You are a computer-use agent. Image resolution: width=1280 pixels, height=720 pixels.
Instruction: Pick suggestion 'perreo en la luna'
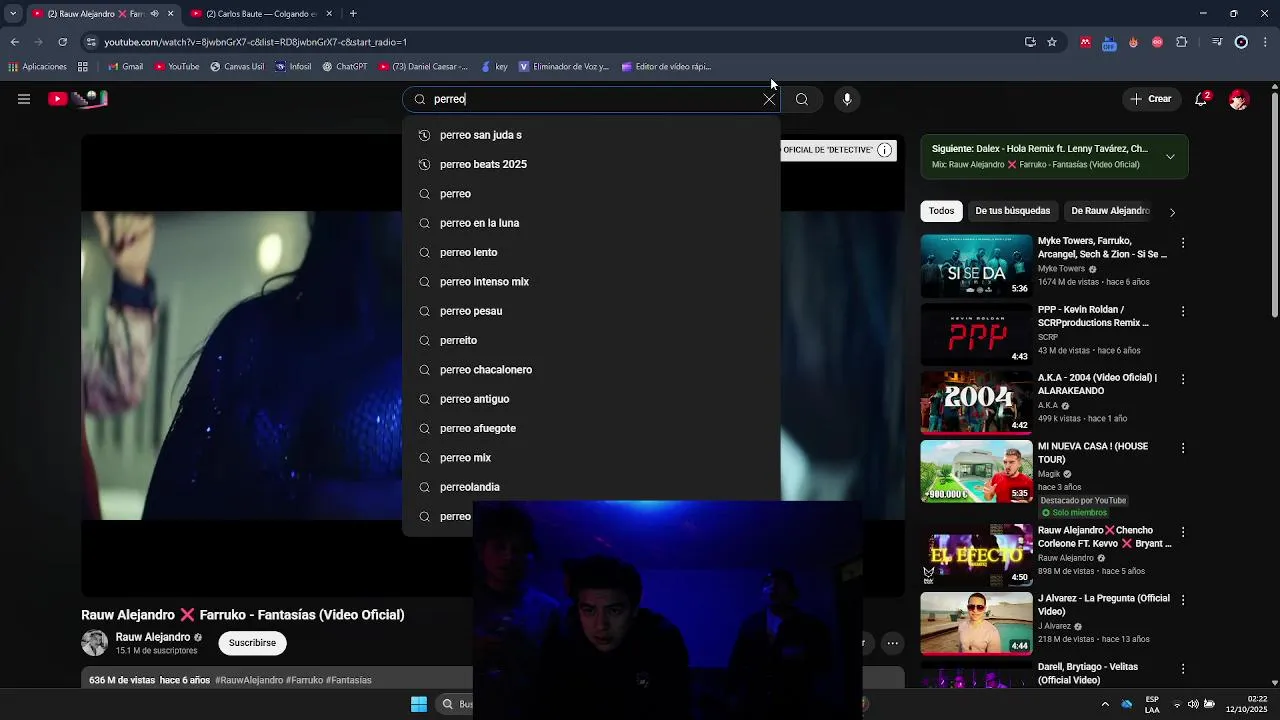click(591, 223)
